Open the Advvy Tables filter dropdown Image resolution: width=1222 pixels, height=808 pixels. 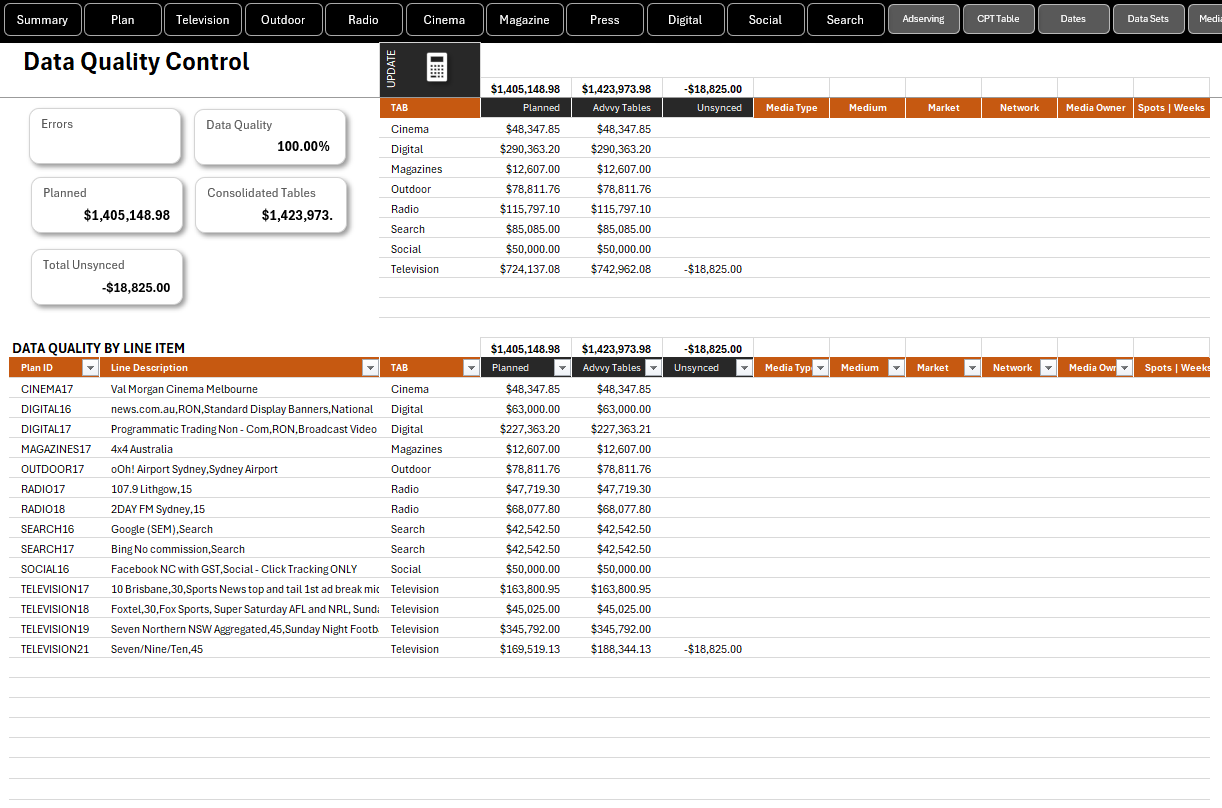(653, 368)
